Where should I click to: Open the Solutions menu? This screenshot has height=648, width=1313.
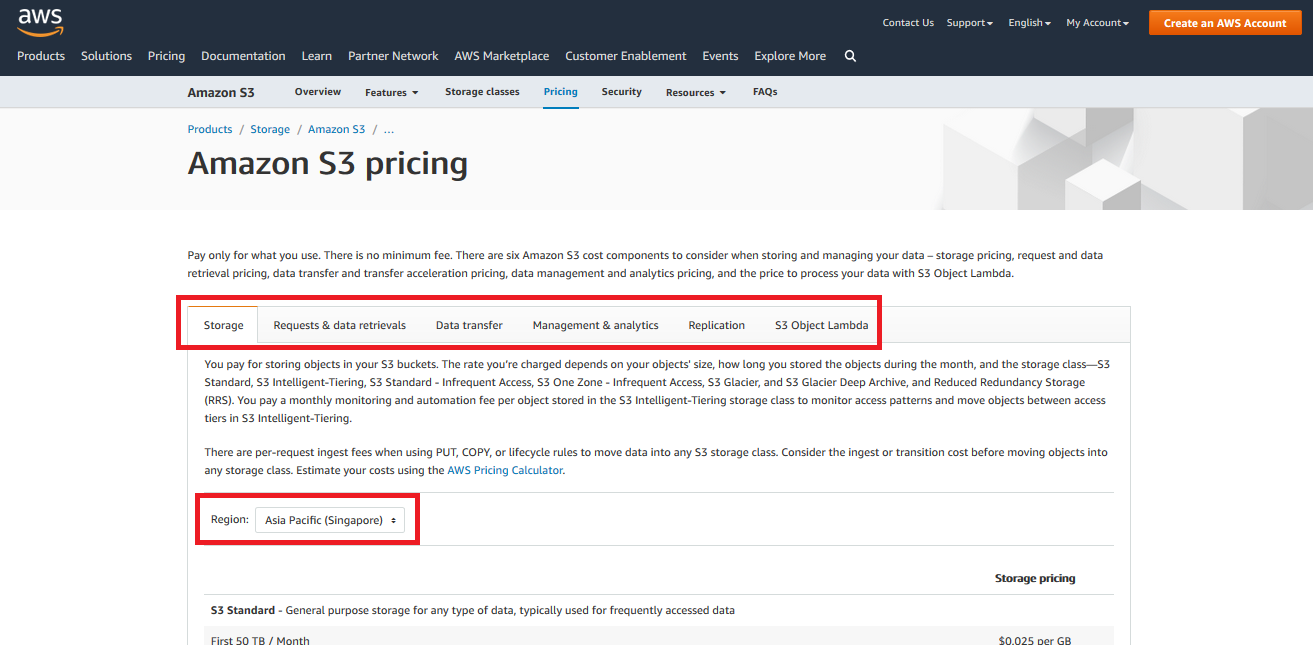[106, 56]
